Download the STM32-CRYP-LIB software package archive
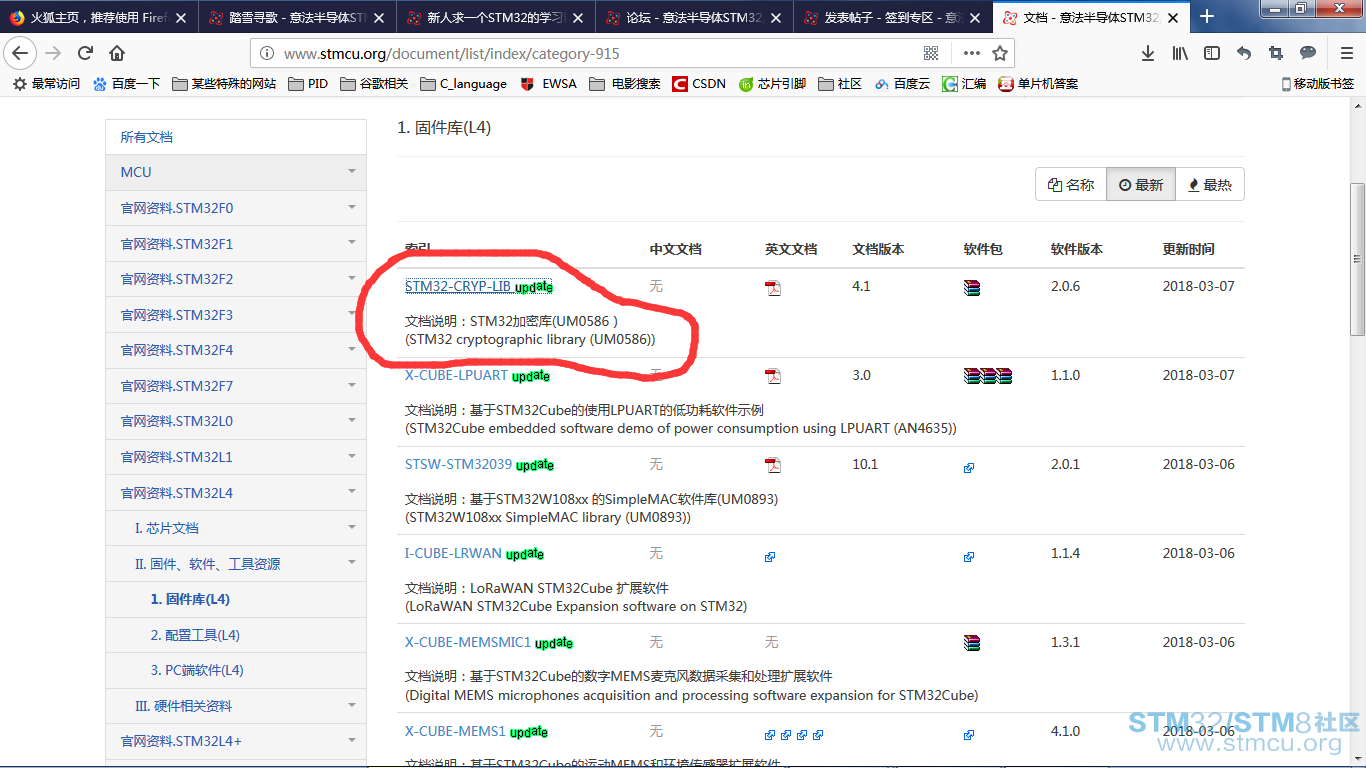1366x768 pixels. tap(972, 288)
